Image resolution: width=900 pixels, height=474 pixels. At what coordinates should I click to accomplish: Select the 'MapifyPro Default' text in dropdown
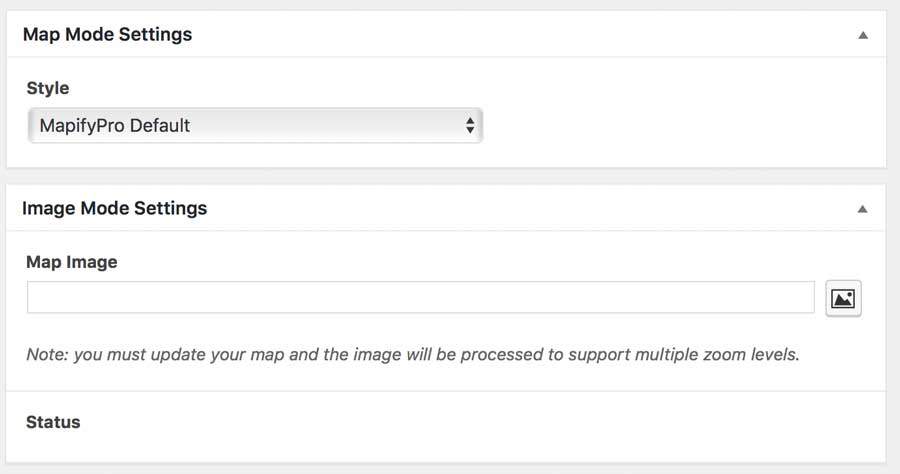pos(114,126)
